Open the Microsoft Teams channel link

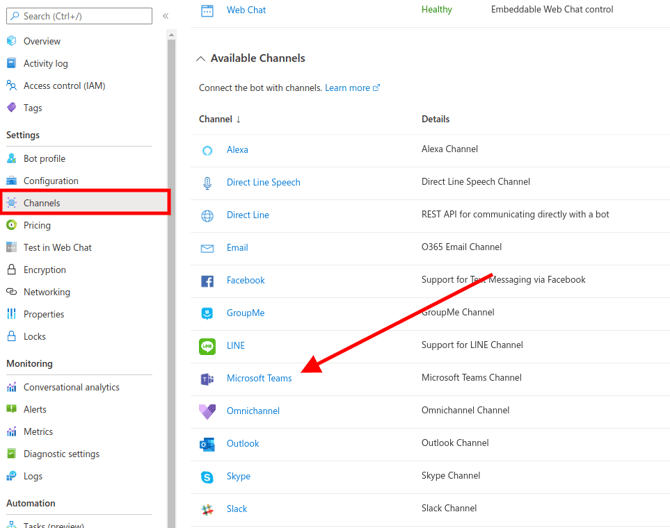pos(259,379)
